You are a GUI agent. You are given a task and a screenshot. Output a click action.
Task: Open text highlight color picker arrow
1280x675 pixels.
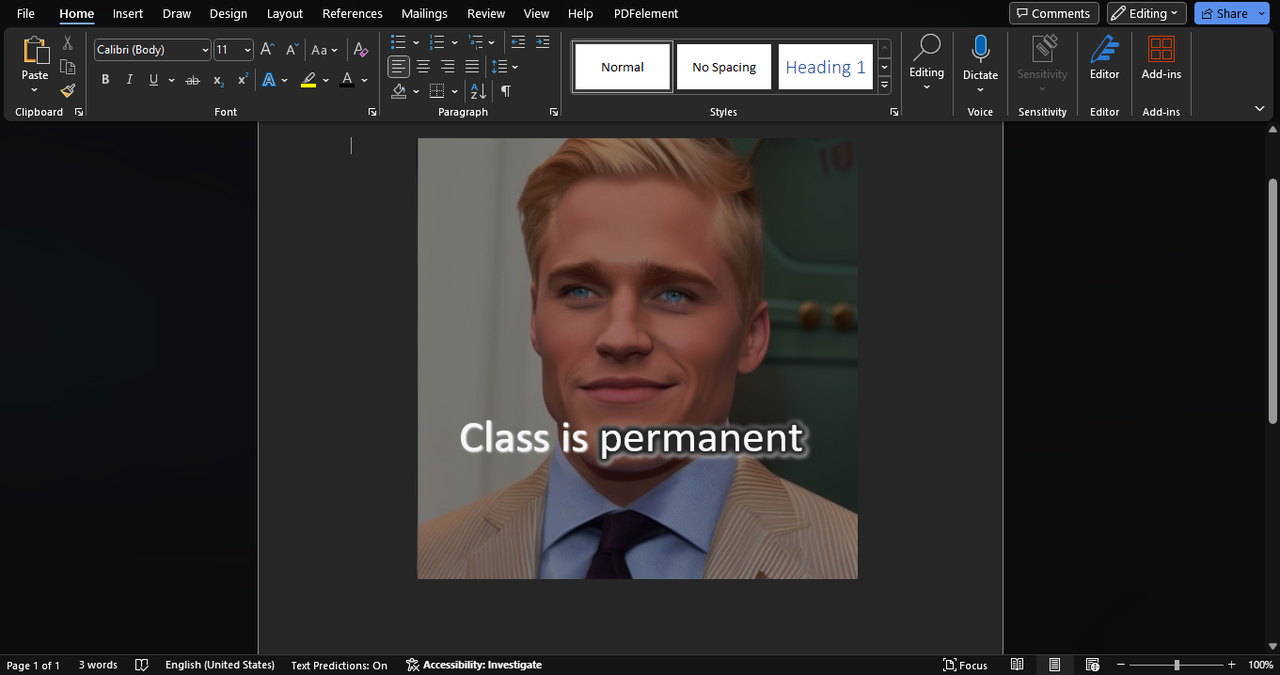326,80
